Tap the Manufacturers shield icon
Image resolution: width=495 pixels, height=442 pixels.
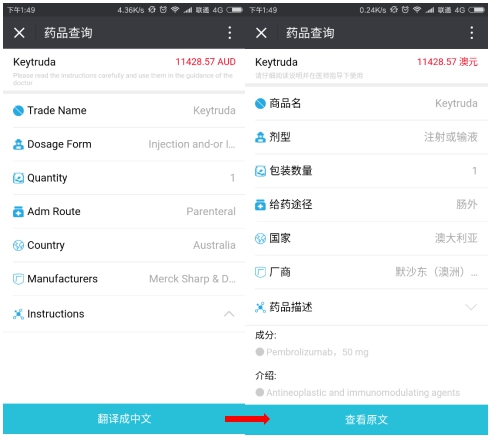[x=18, y=279]
